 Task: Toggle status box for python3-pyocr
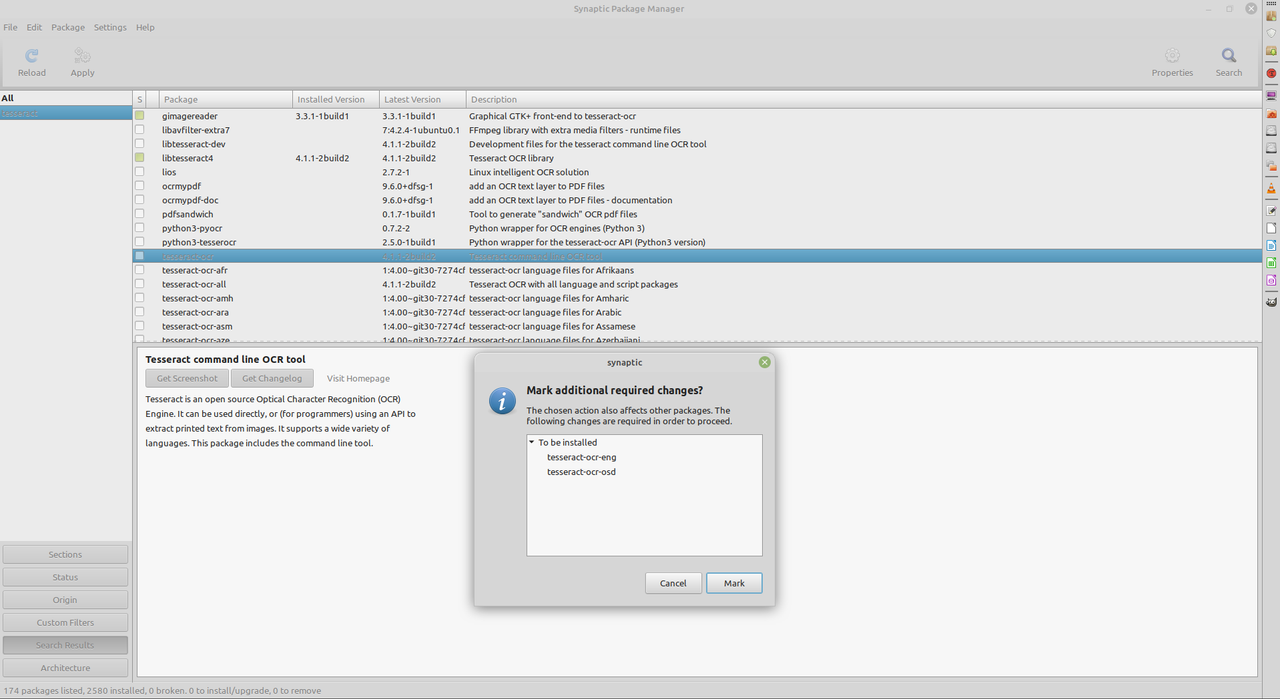click(x=140, y=228)
